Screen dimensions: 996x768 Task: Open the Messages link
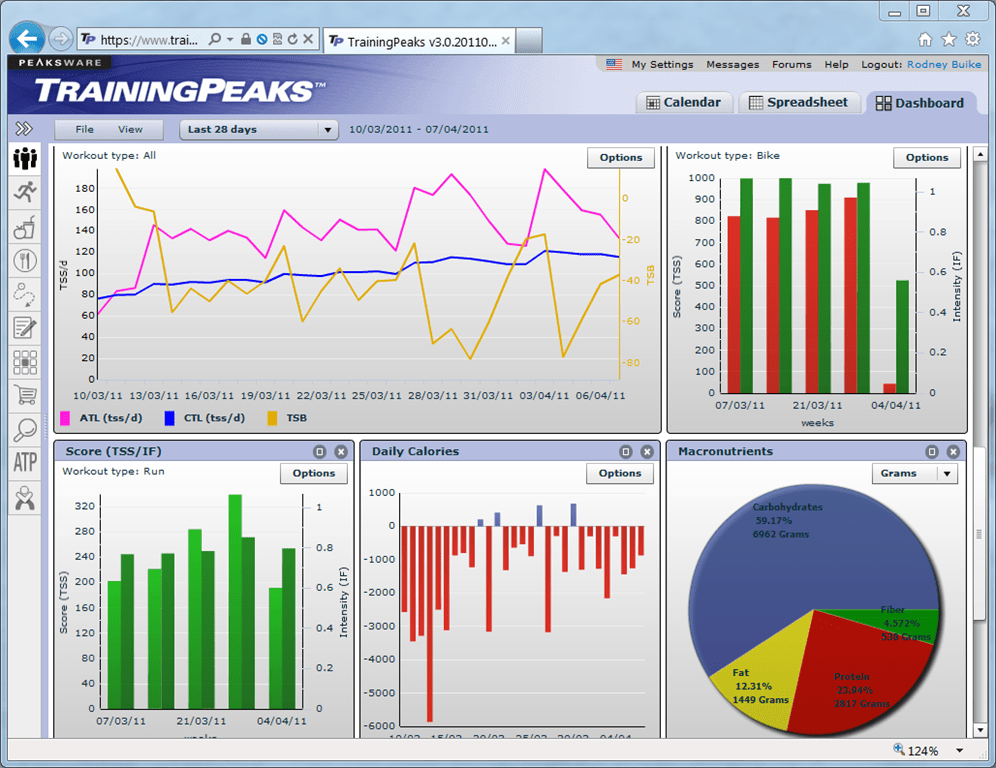click(x=732, y=64)
